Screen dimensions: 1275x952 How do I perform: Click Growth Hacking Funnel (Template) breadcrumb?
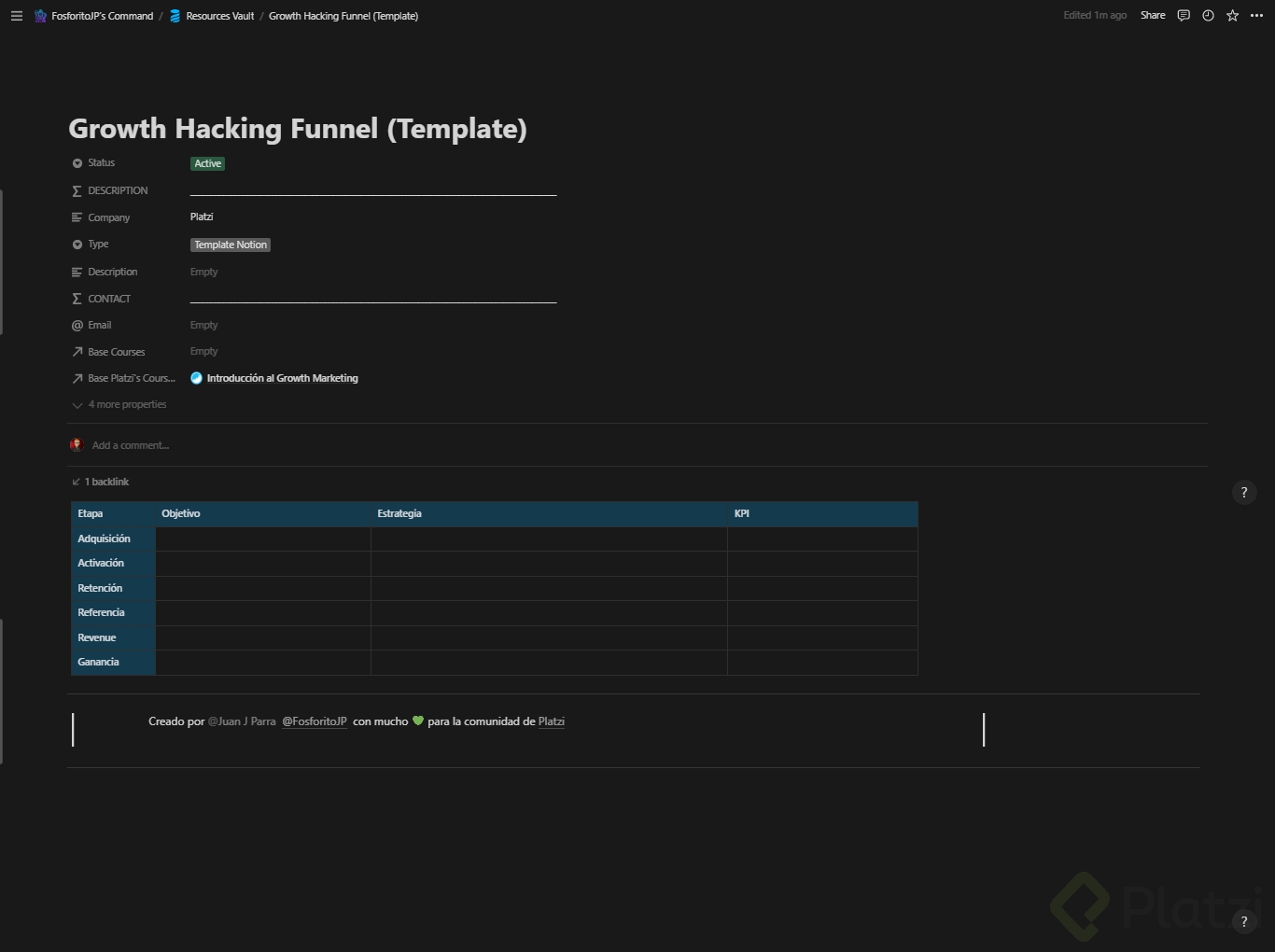(343, 16)
